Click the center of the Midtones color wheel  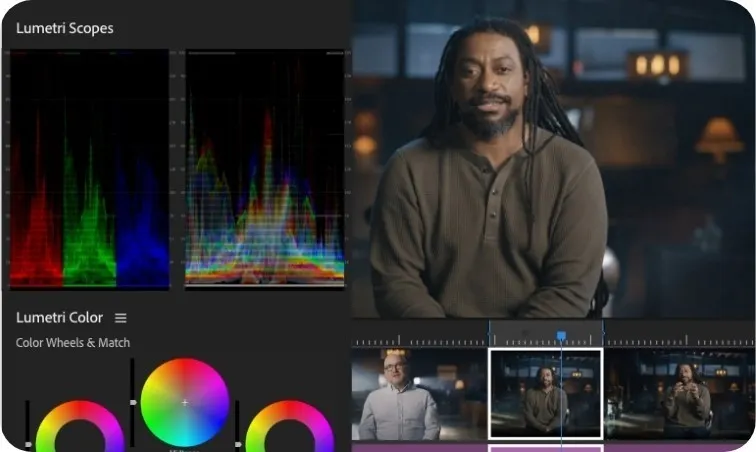tap(185, 402)
